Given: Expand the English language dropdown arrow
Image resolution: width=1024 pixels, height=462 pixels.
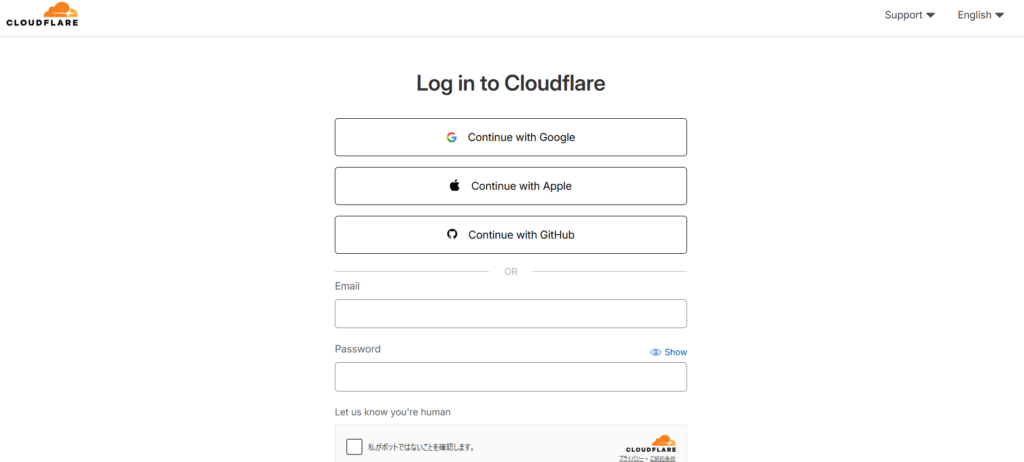Looking at the screenshot, I should click(x=999, y=16).
